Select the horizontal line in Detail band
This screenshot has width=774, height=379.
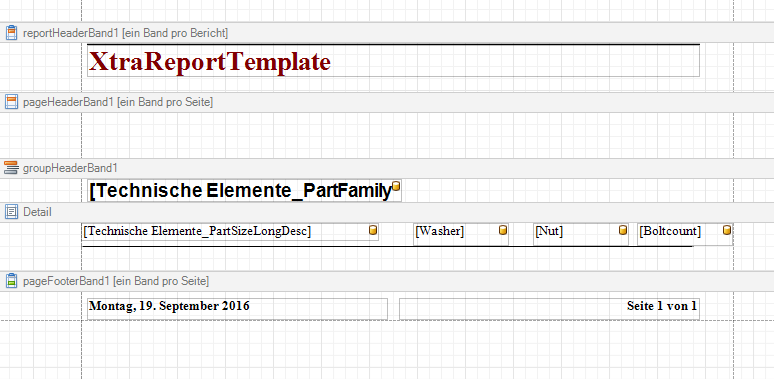click(x=387, y=246)
